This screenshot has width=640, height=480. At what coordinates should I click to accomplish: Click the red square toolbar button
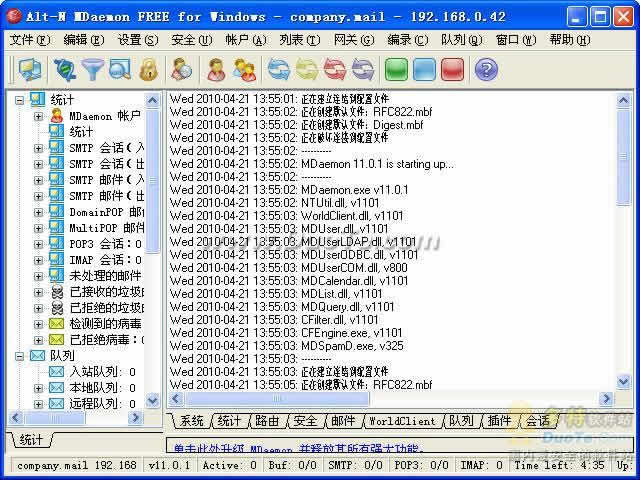(452, 69)
